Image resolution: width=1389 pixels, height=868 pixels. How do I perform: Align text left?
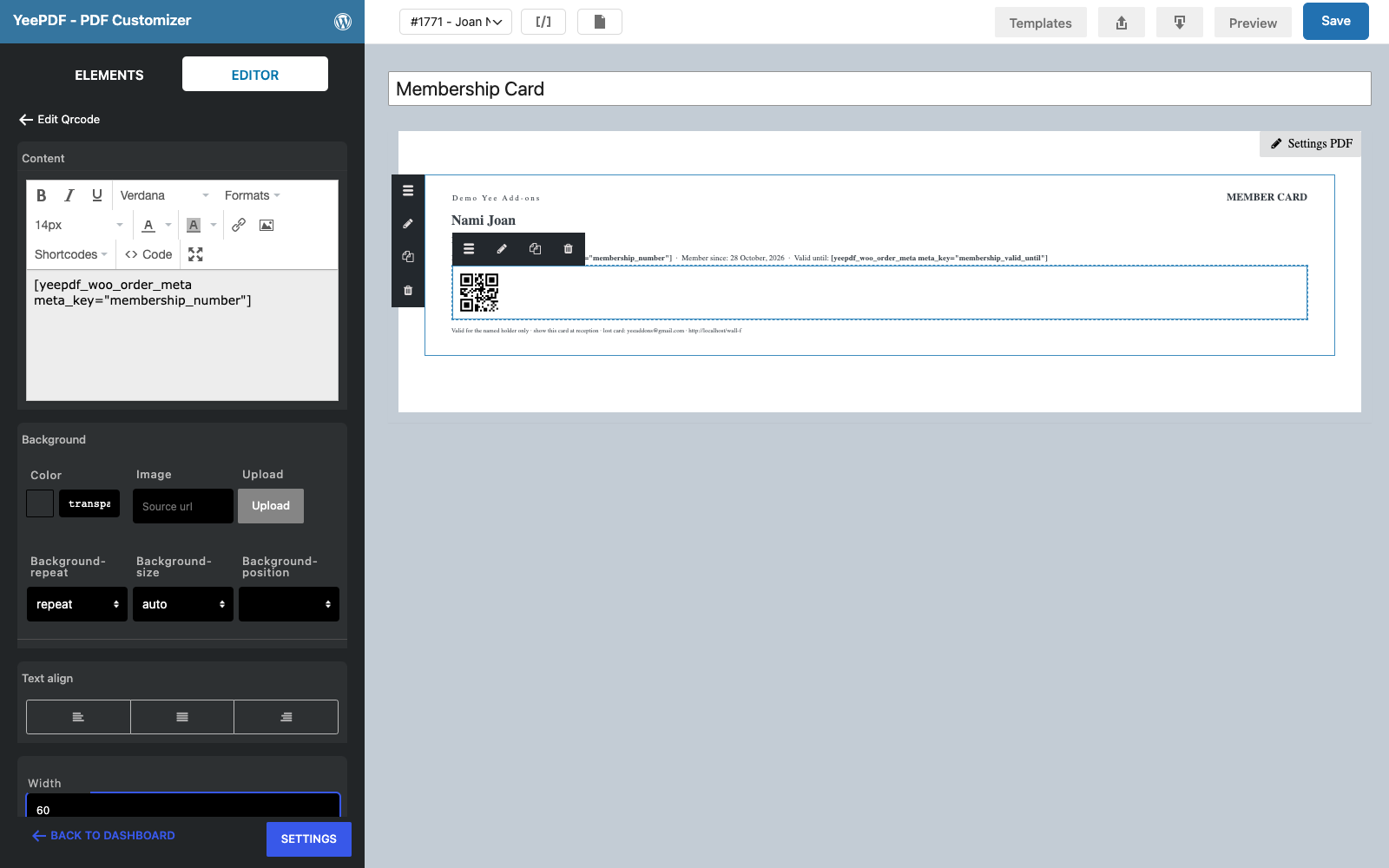click(x=78, y=717)
